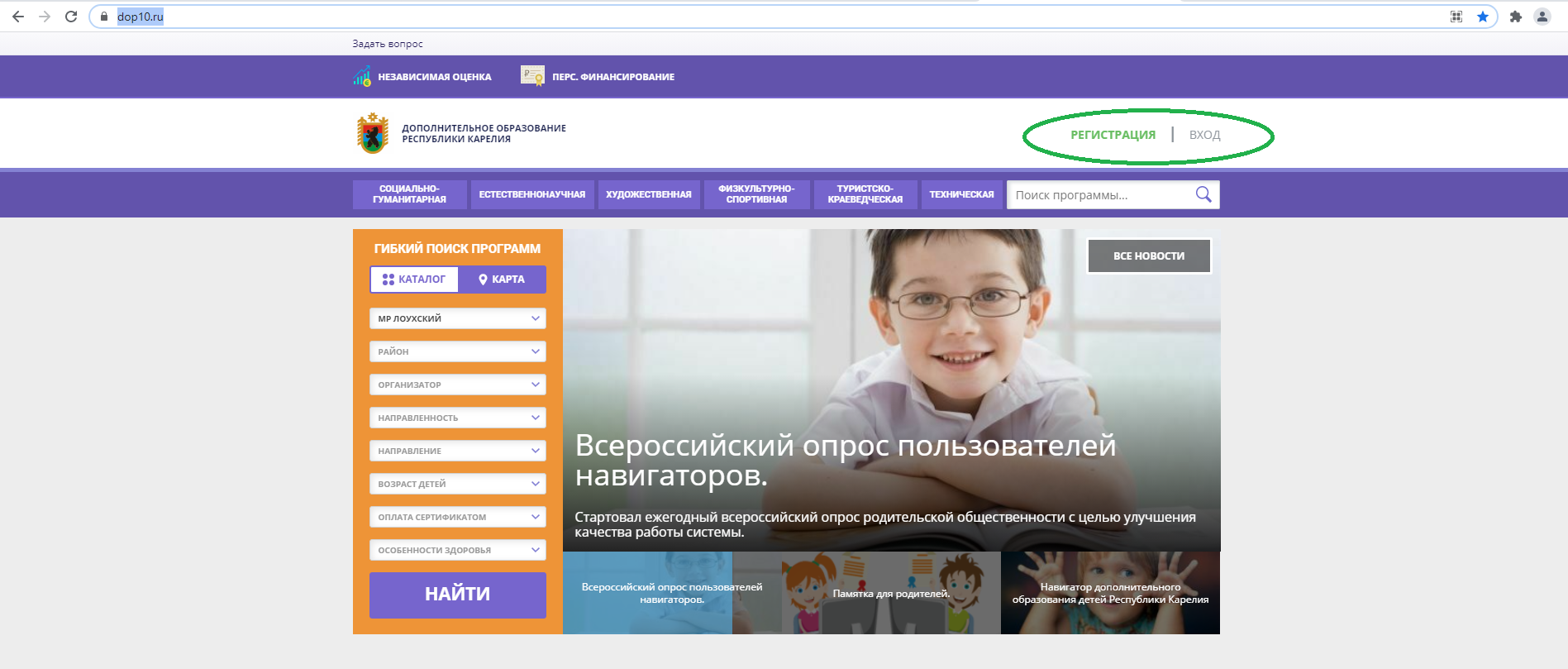
Task: Expand the Особенности здоровья dropdown
Action: tap(458, 550)
